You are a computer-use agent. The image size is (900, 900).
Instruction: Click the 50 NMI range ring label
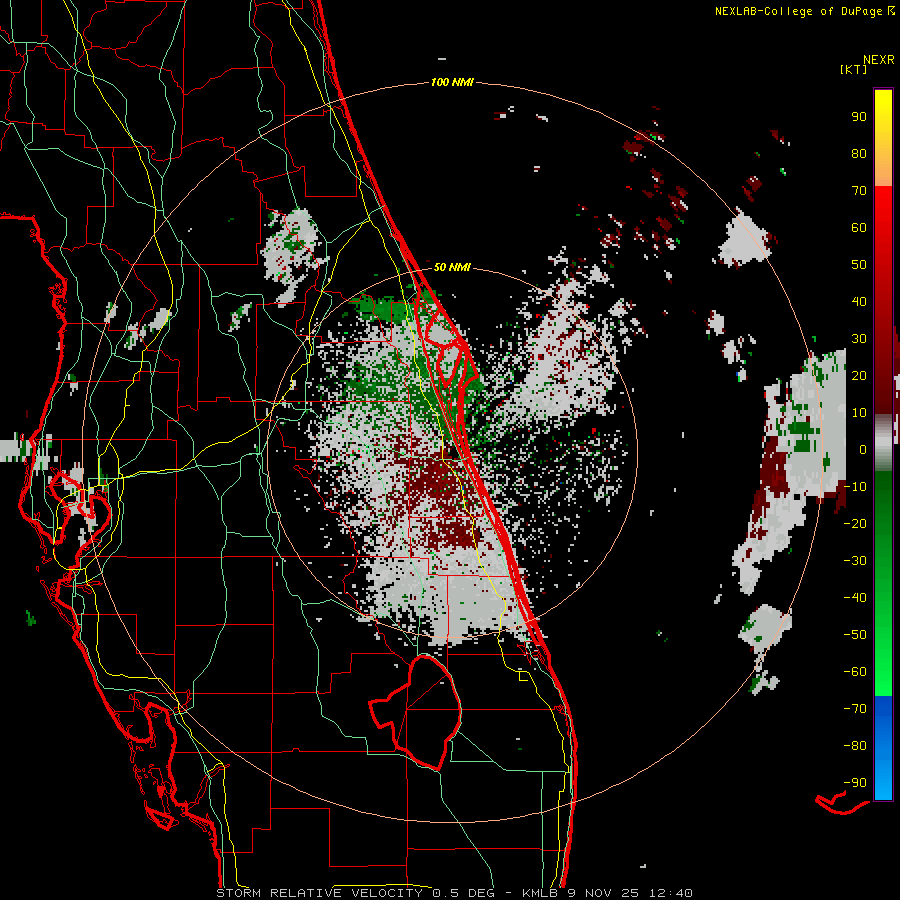tap(452, 267)
